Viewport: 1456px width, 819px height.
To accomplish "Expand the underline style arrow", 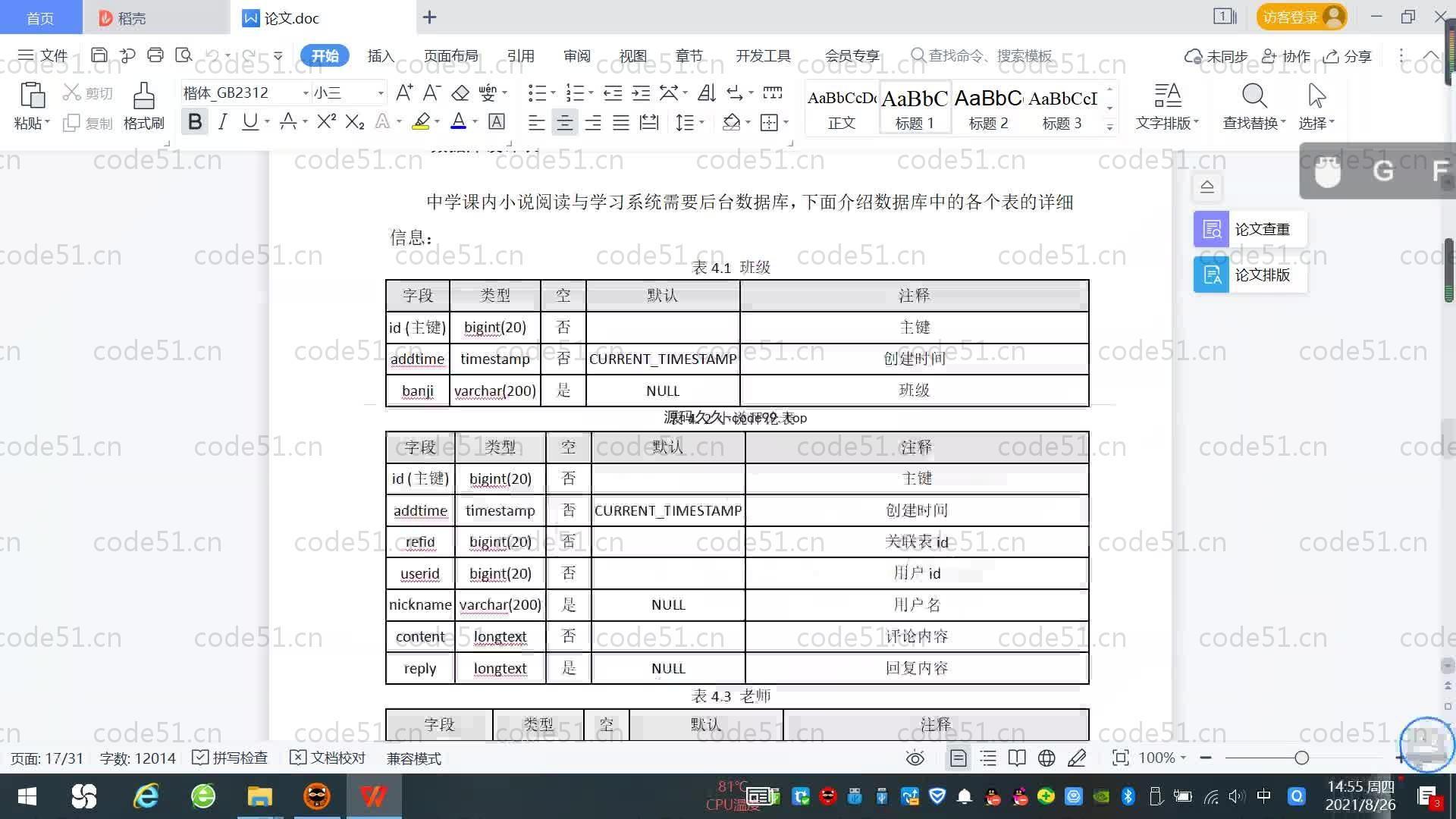I will [267, 122].
